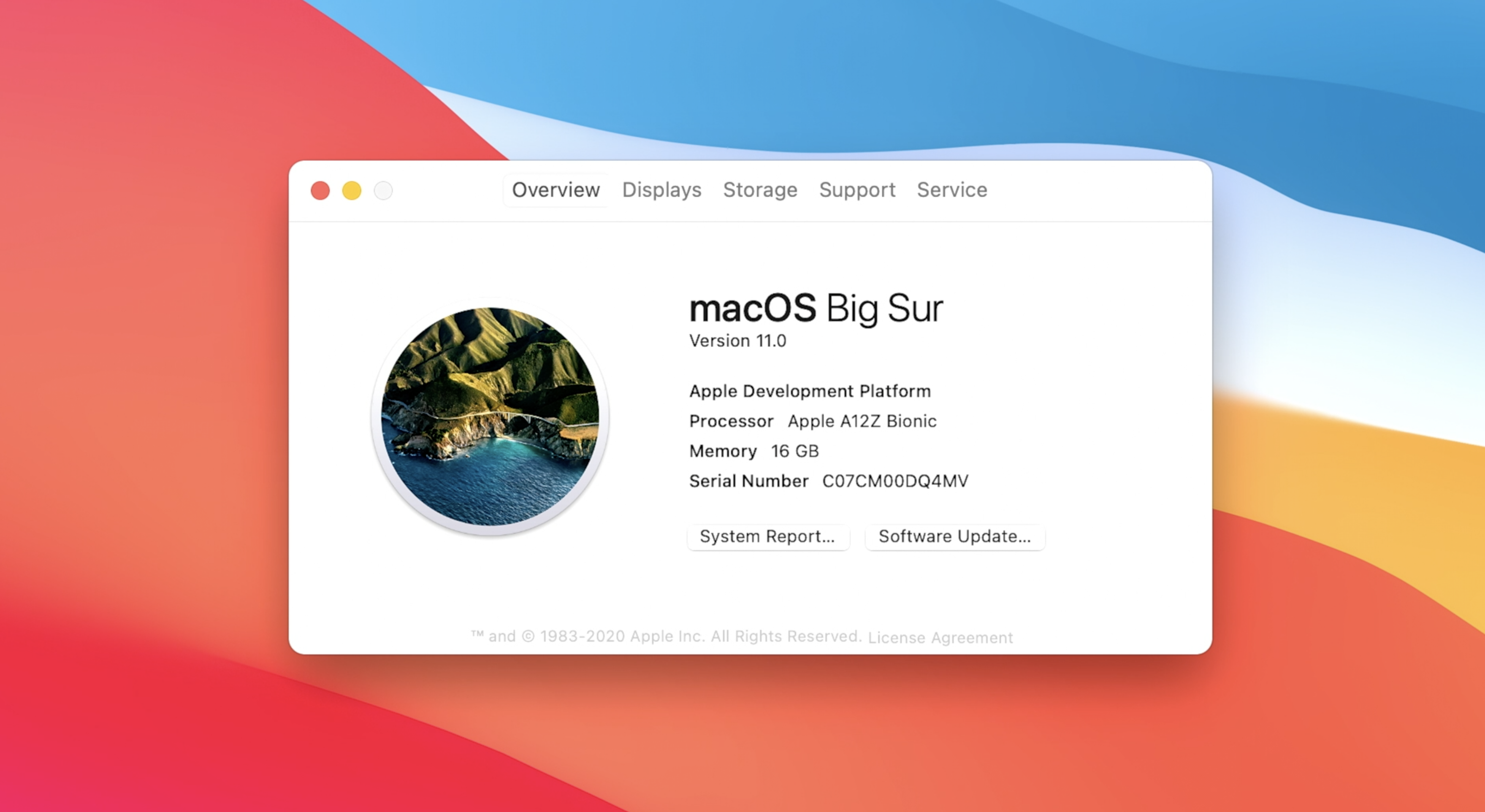Click the Apple Development Platform text
Screen dimensions: 1485x812
click(x=809, y=391)
